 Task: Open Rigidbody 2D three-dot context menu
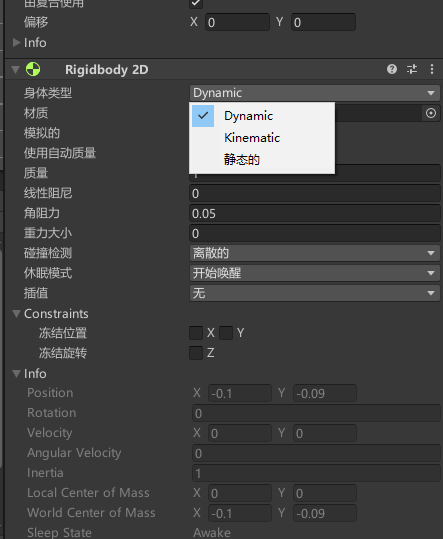pyautogui.click(x=432, y=69)
